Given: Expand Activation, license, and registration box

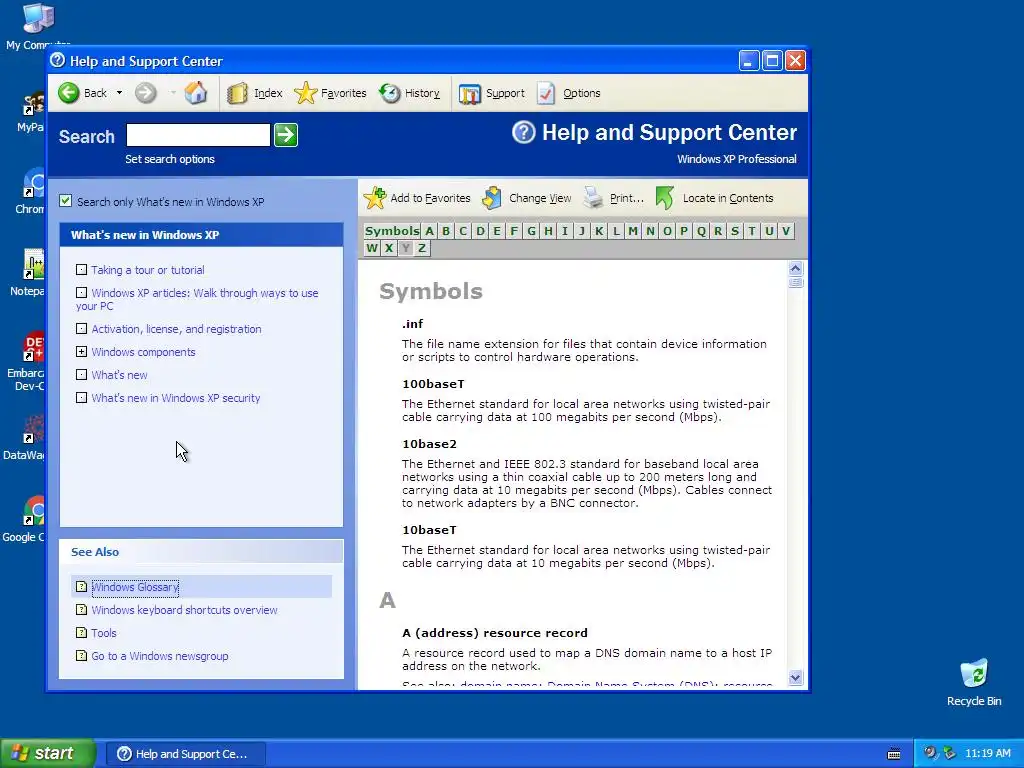Looking at the screenshot, I should [x=81, y=328].
